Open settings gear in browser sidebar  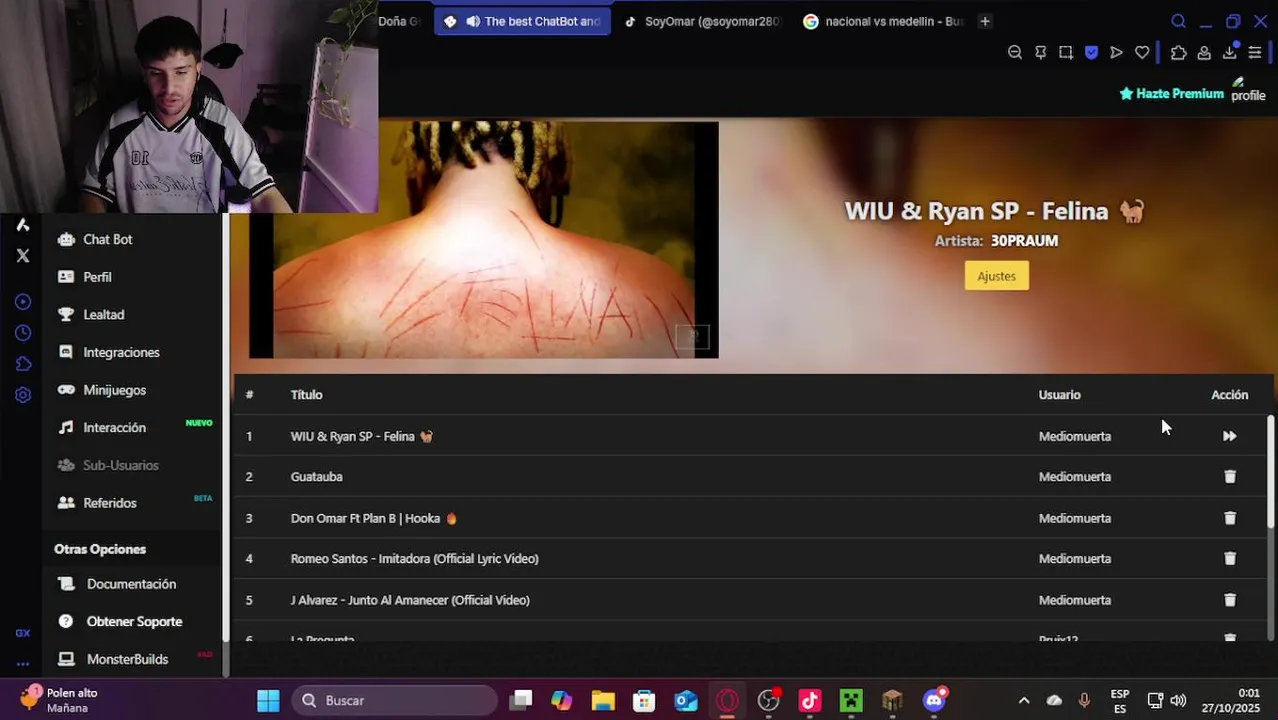point(23,395)
